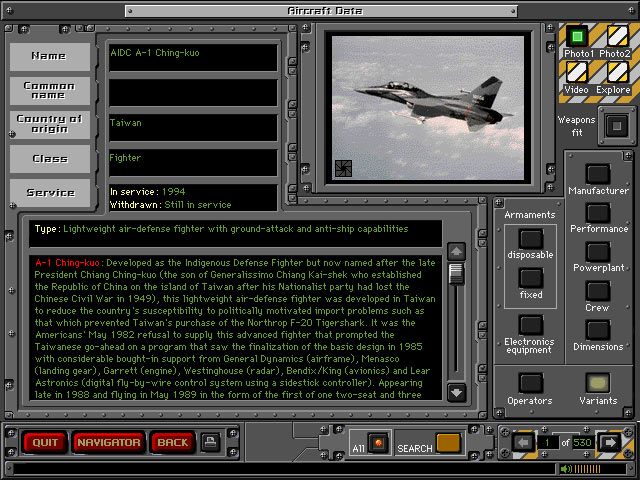
Task: Select the AIDC A-1 Ching-kuo name field
Action: point(193,58)
